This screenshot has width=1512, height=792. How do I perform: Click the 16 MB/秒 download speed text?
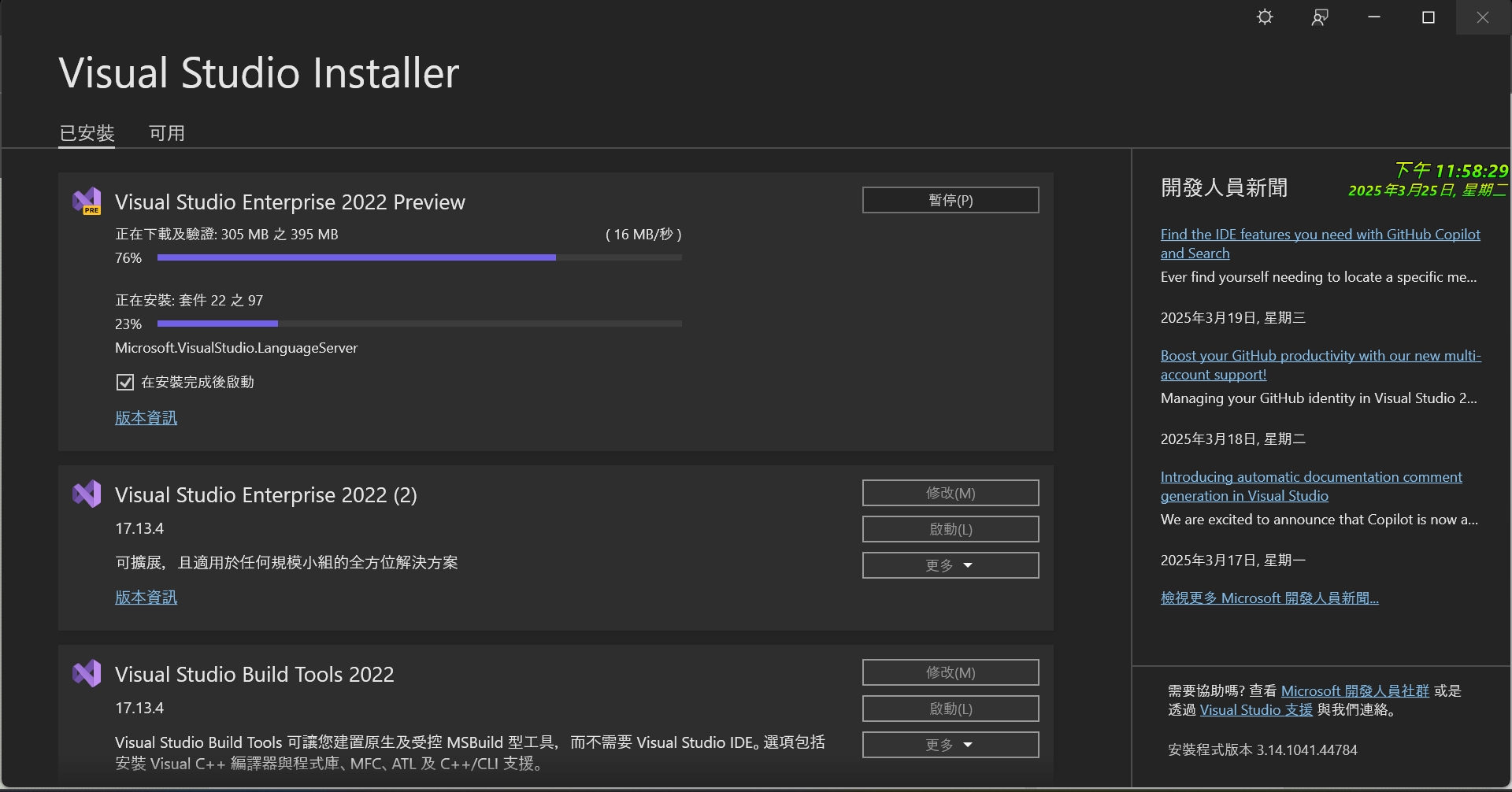pos(643,235)
